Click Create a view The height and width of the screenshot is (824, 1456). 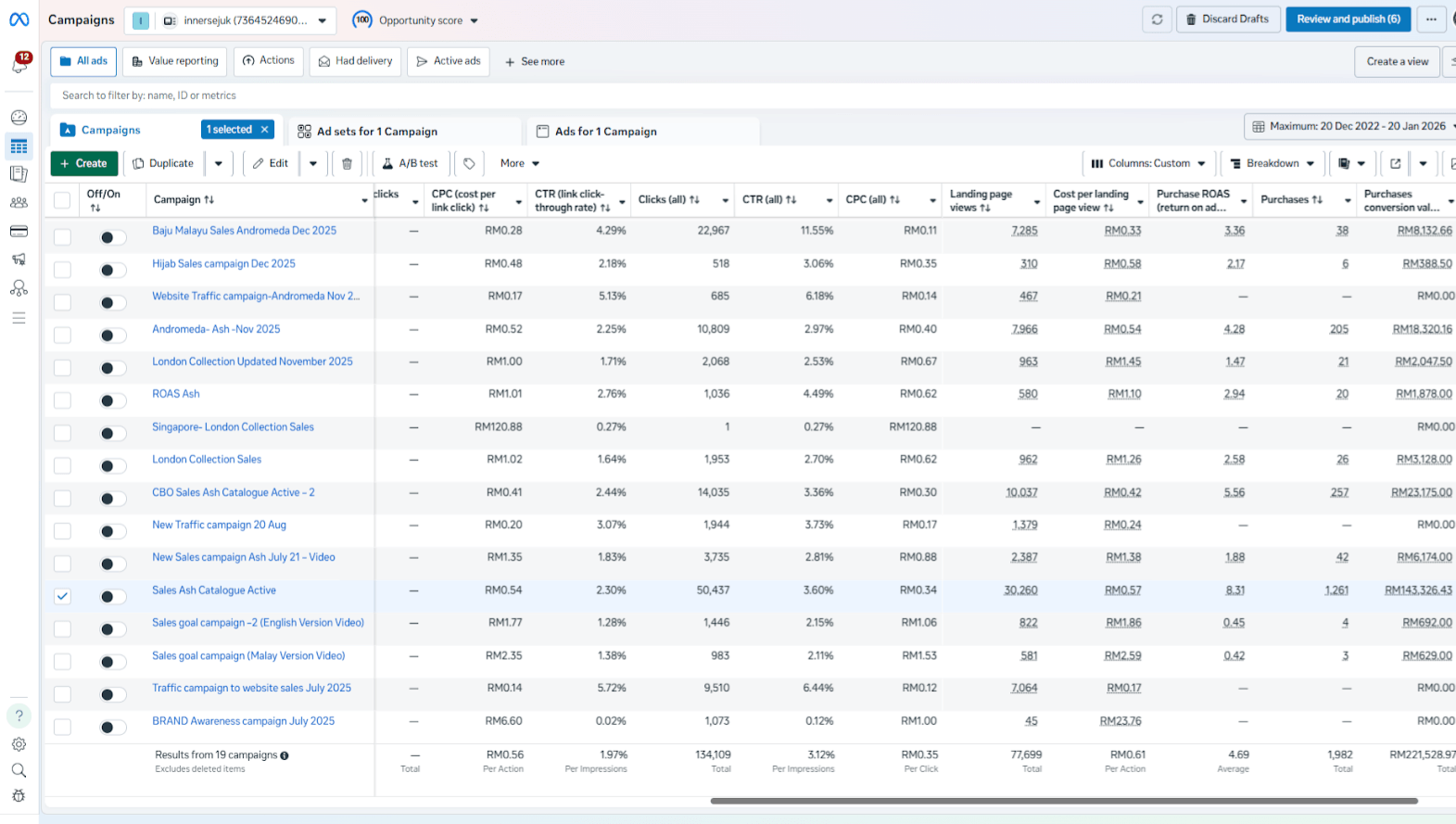1398,61
